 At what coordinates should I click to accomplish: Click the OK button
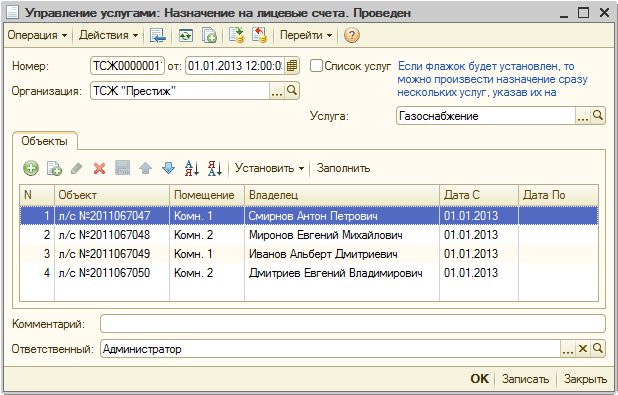pos(479,379)
